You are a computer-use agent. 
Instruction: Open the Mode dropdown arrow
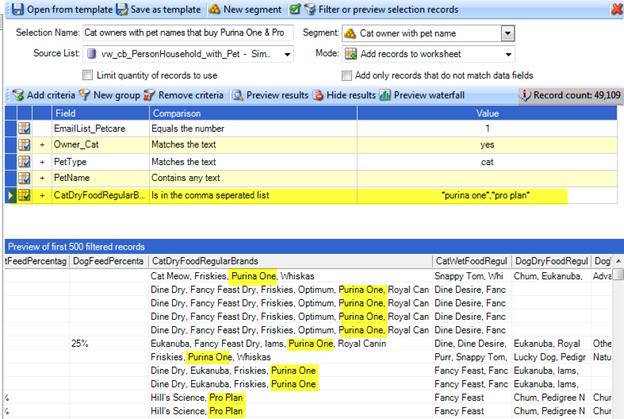[508, 54]
